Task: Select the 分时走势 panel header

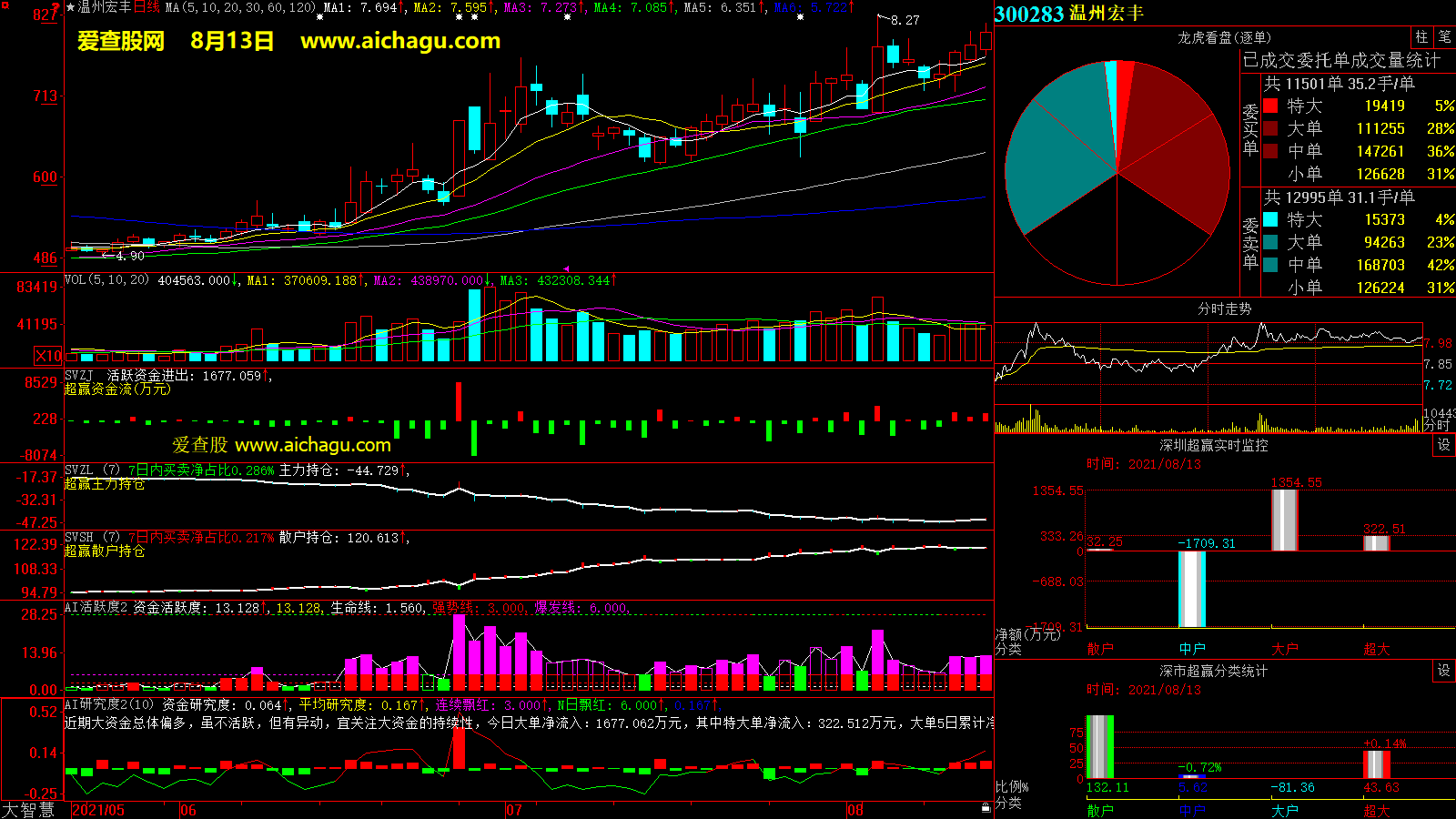Action: click(1223, 308)
